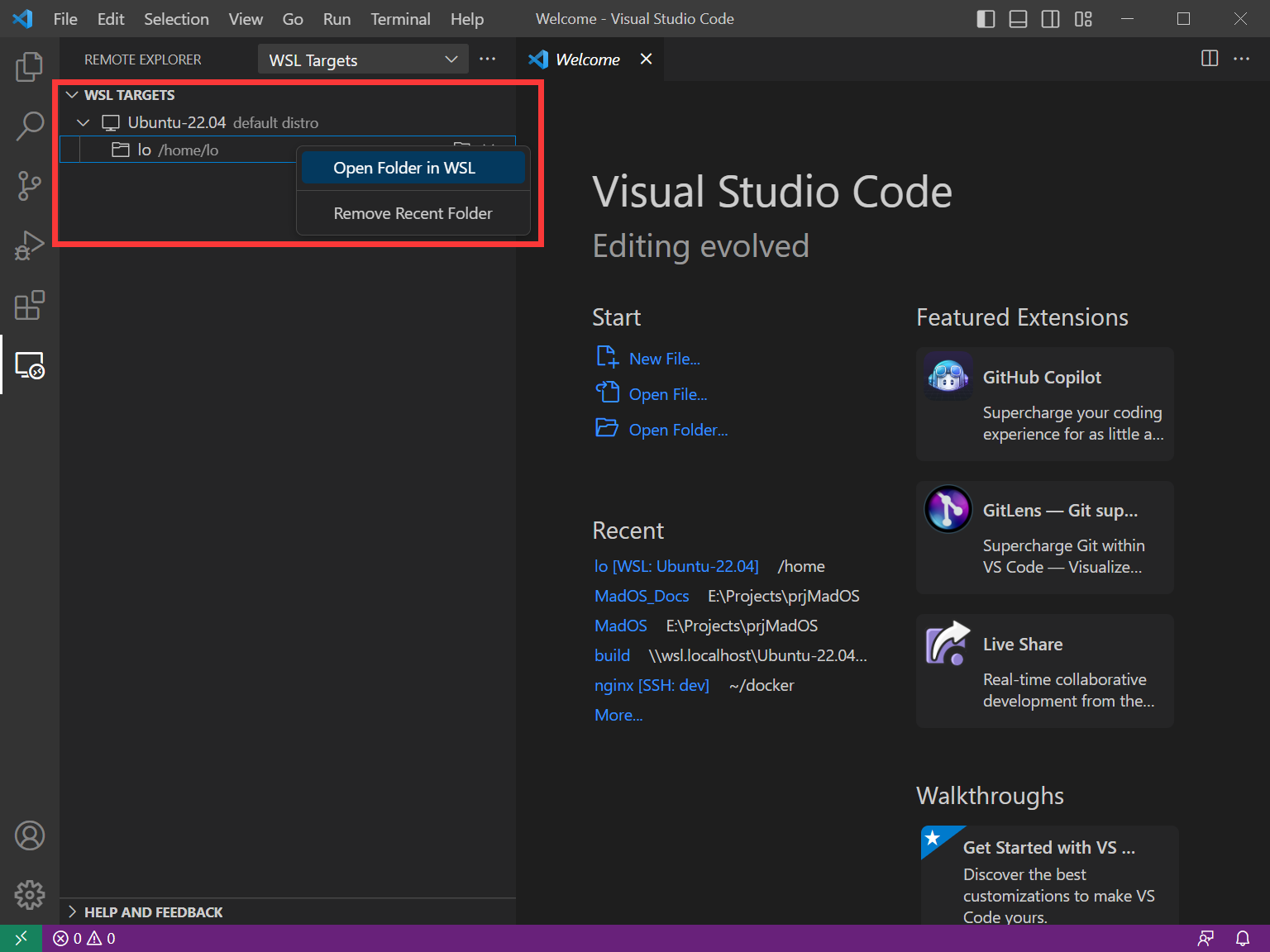The width and height of the screenshot is (1270, 952).
Task: Open the GitHub Copilot extension card
Action: tap(1045, 404)
